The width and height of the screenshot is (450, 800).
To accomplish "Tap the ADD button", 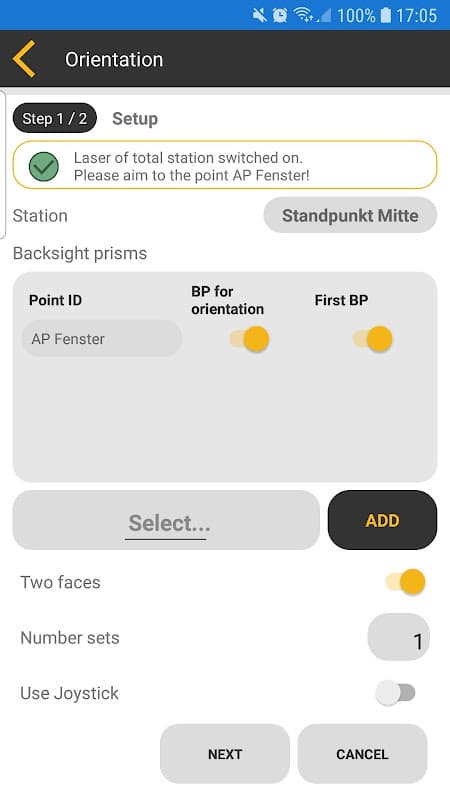I will click(382, 520).
